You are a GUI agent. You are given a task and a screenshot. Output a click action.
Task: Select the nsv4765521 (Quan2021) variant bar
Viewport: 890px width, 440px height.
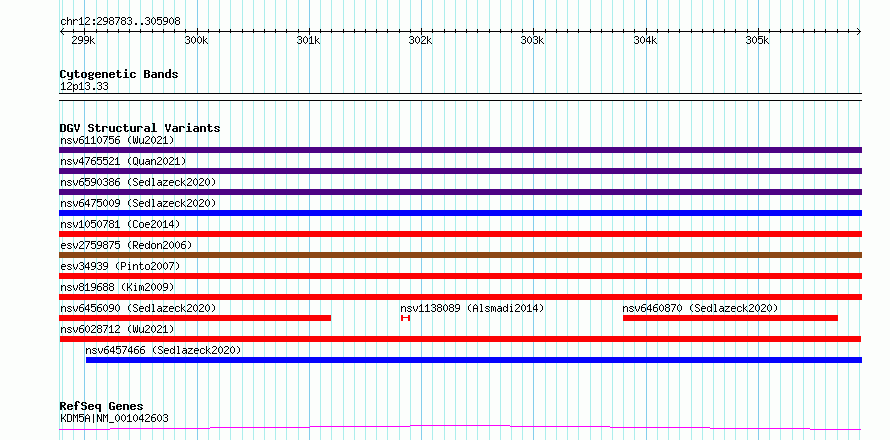click(x=460, y=171)
